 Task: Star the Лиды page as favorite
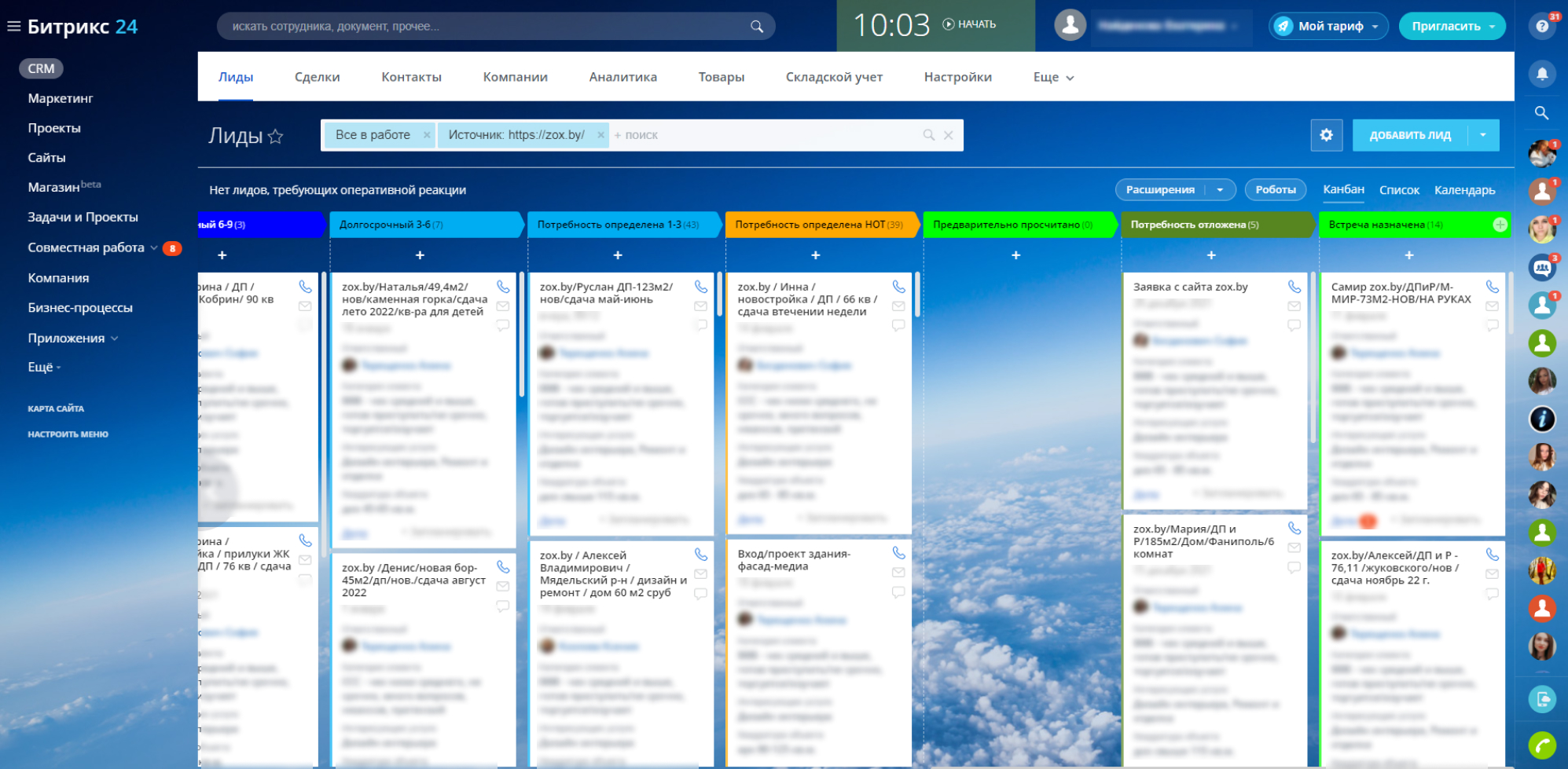click(275, 137)
